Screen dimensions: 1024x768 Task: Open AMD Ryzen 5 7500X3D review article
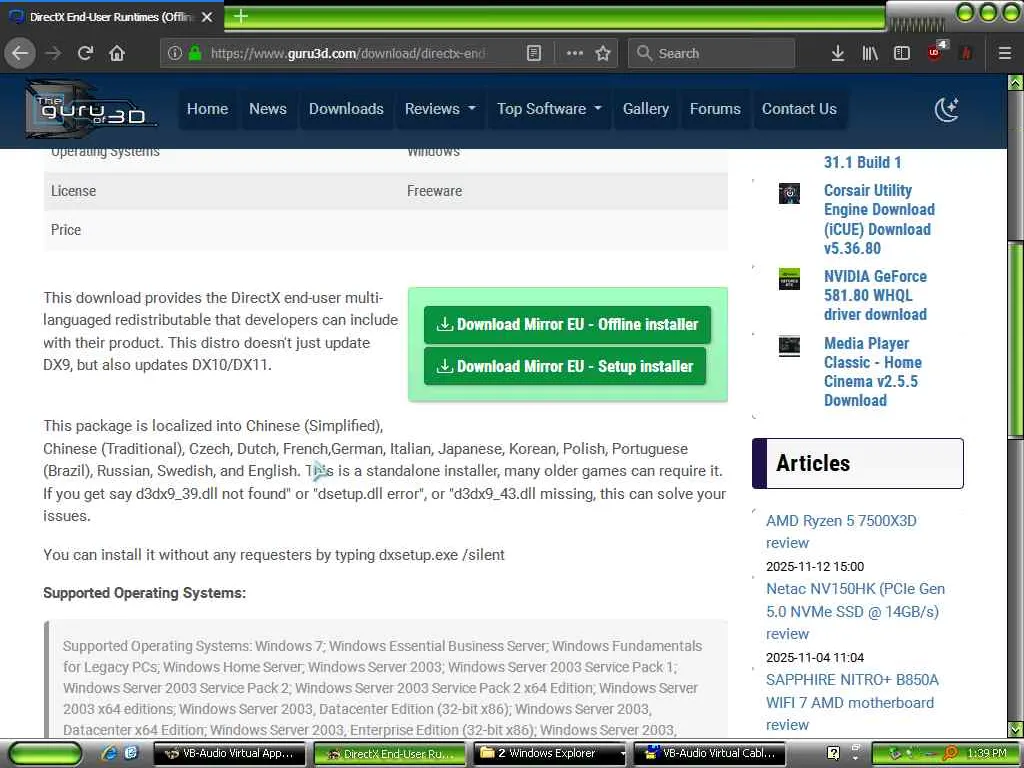(x=841, y=532)
